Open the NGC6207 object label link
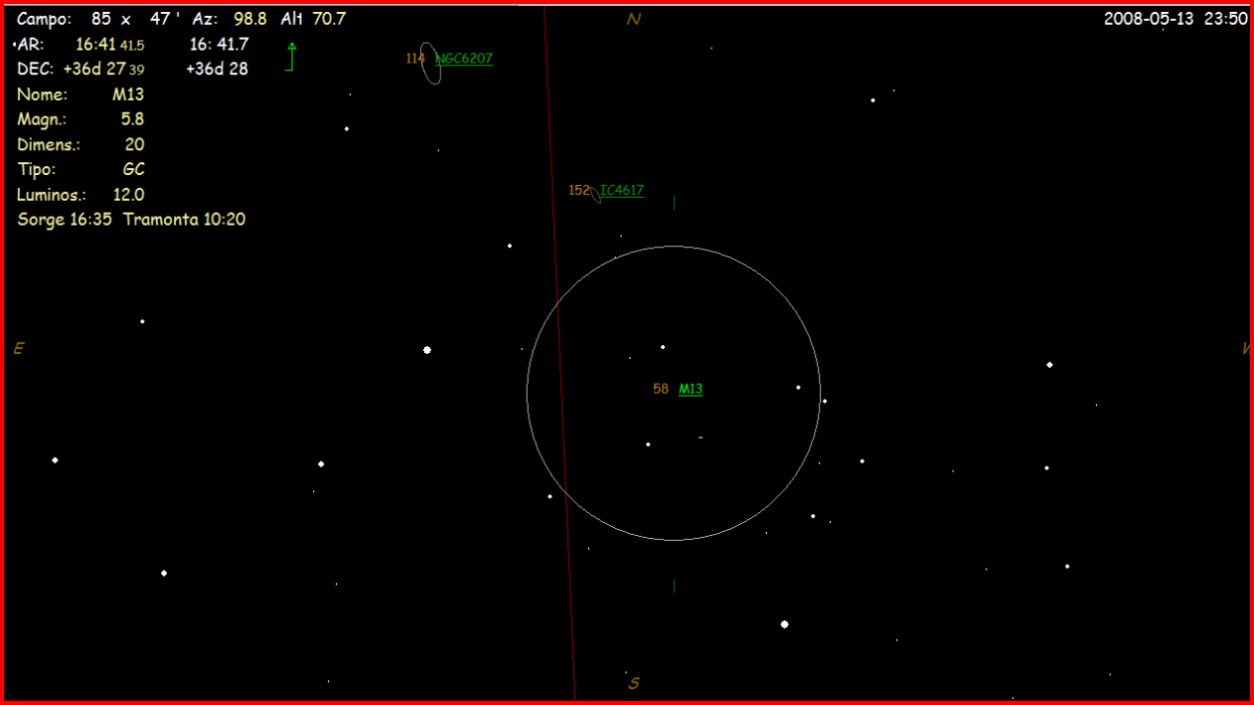 [466, 59]
